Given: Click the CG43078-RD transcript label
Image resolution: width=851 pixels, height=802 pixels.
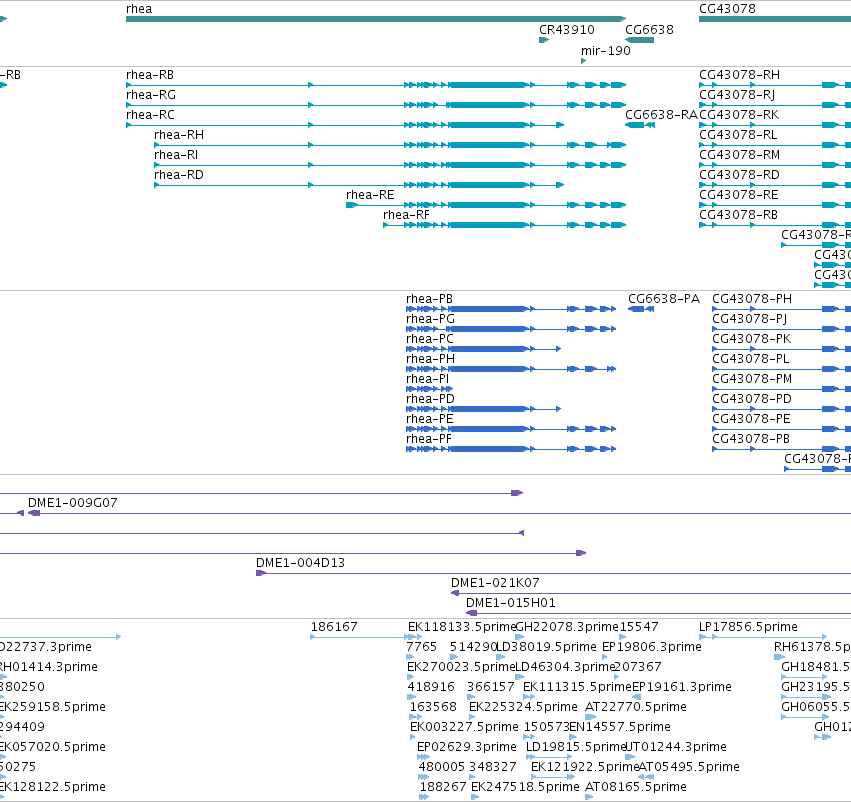Looking at the screenshot, I should click(x=739, y=175).
